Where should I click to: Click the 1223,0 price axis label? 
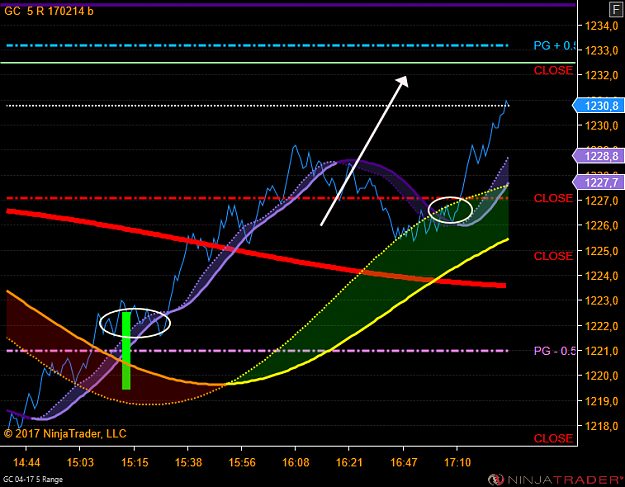601,301
